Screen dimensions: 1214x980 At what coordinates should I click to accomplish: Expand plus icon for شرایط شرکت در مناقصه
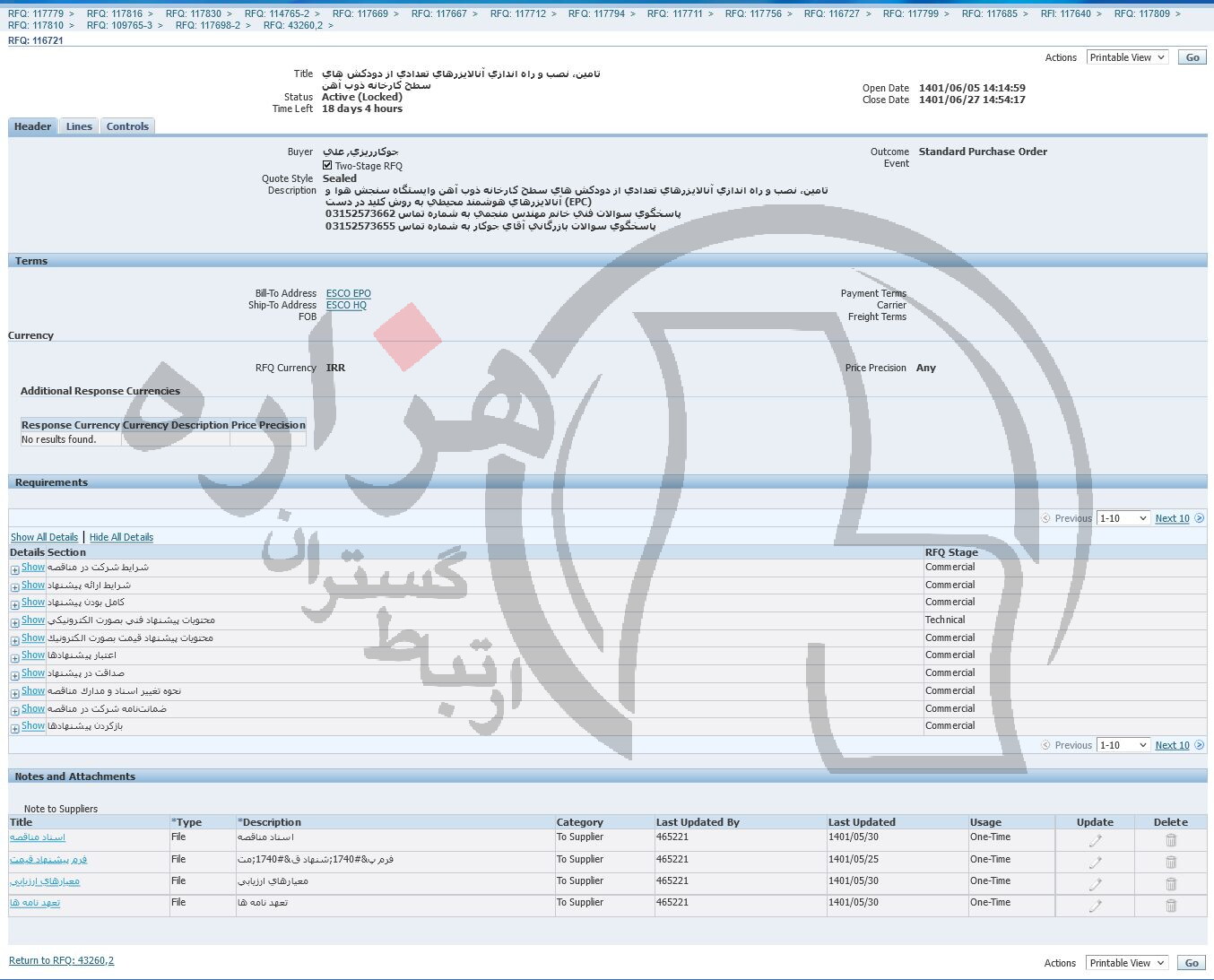pyautogui.click(x=15, y=569)
